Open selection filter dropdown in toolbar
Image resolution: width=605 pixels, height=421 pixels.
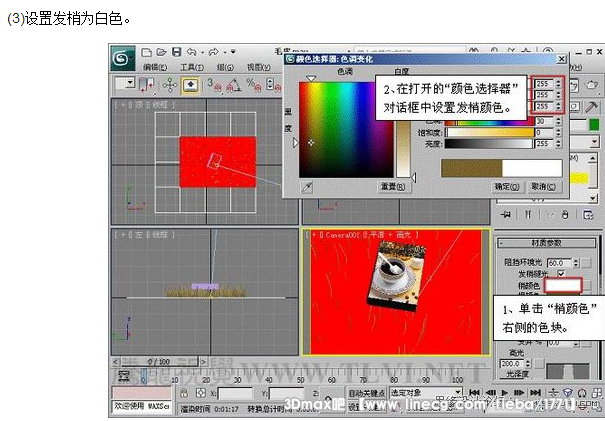(x=130, y=82)
